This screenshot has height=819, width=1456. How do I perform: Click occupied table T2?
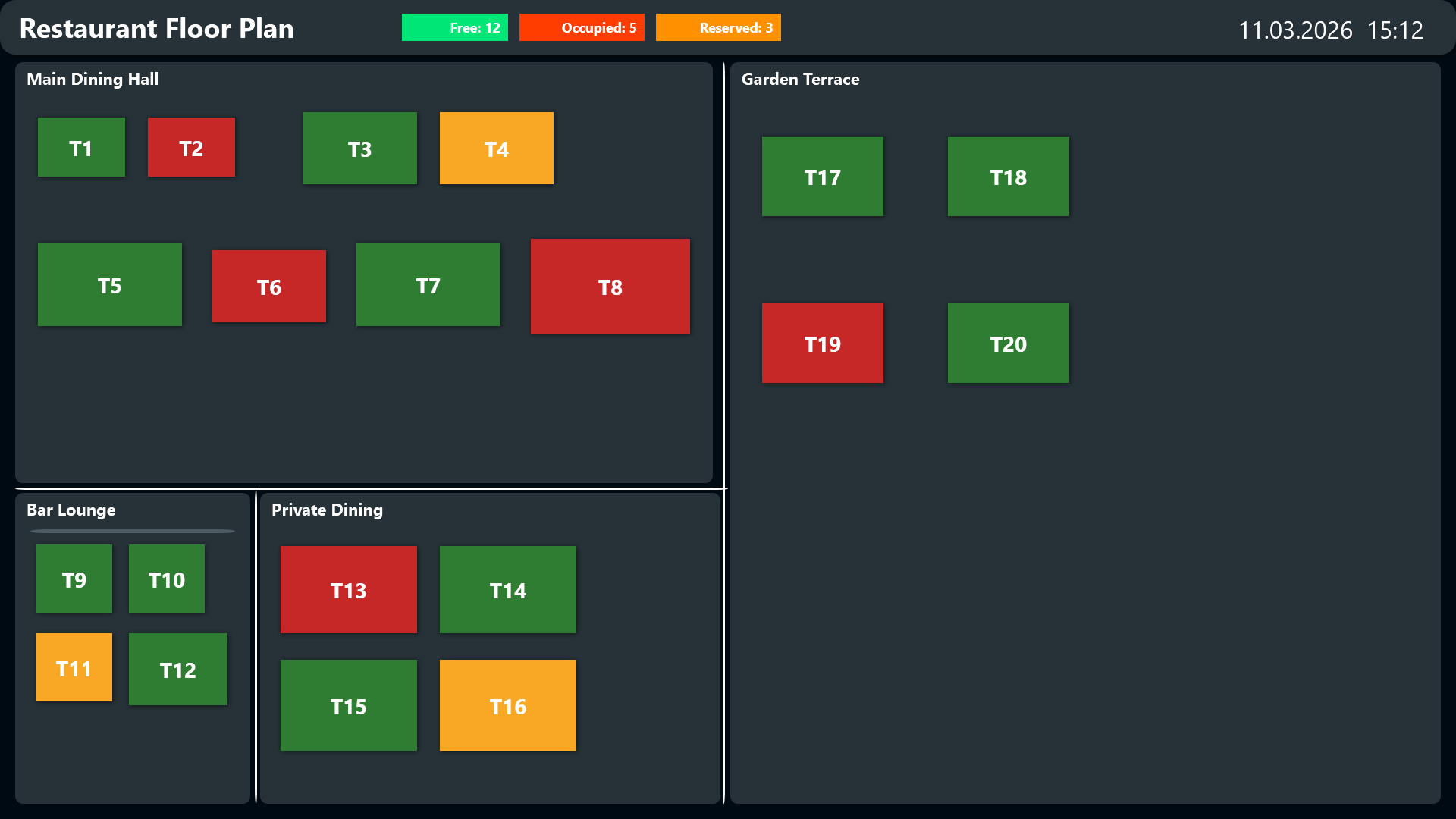pos(191,148)
